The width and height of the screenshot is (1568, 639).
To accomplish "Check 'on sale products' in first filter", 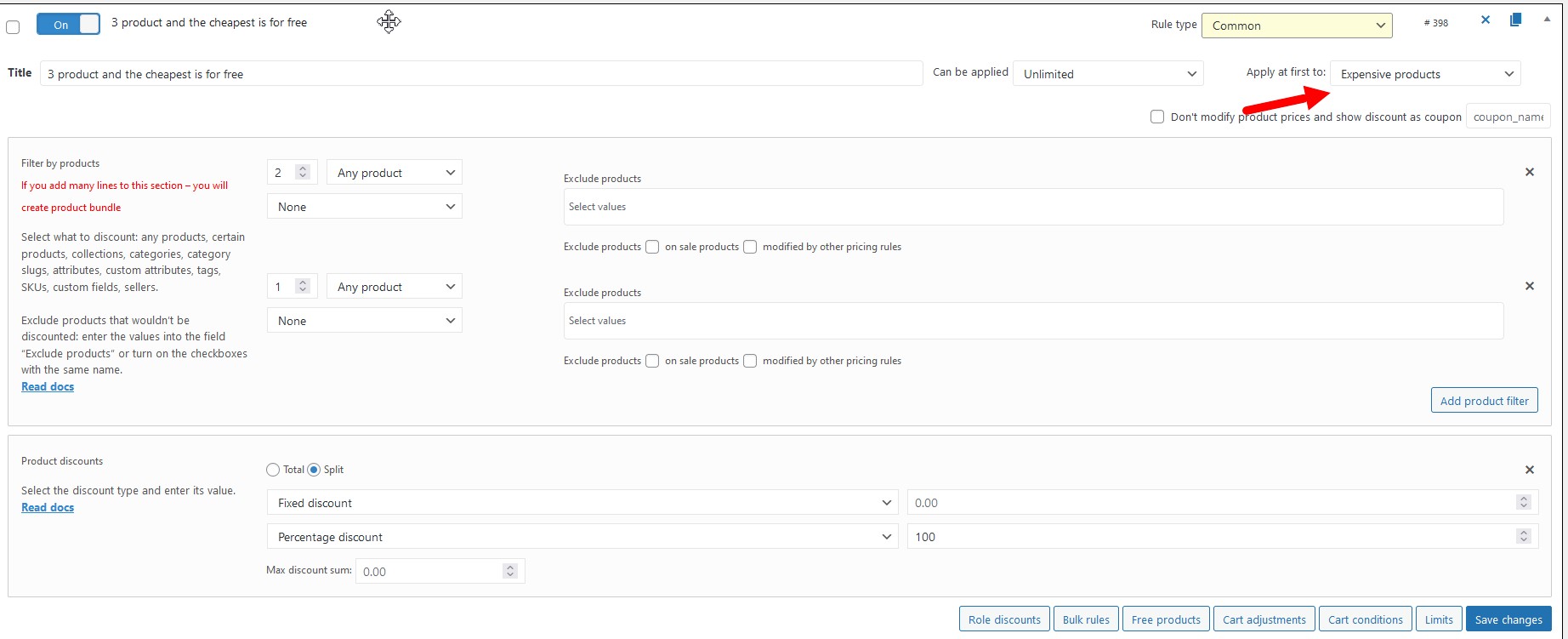I will (x=652, y=247).
